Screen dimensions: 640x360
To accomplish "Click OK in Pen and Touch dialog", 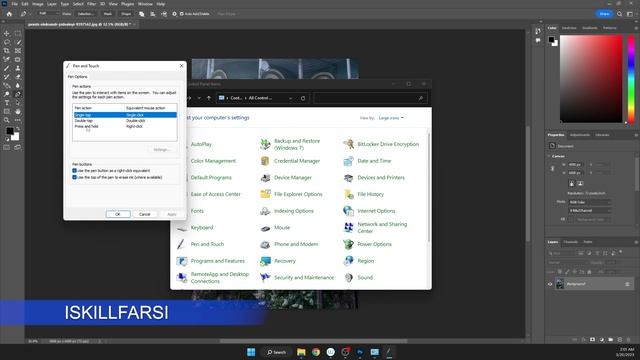I will click(x=118, y=214).
